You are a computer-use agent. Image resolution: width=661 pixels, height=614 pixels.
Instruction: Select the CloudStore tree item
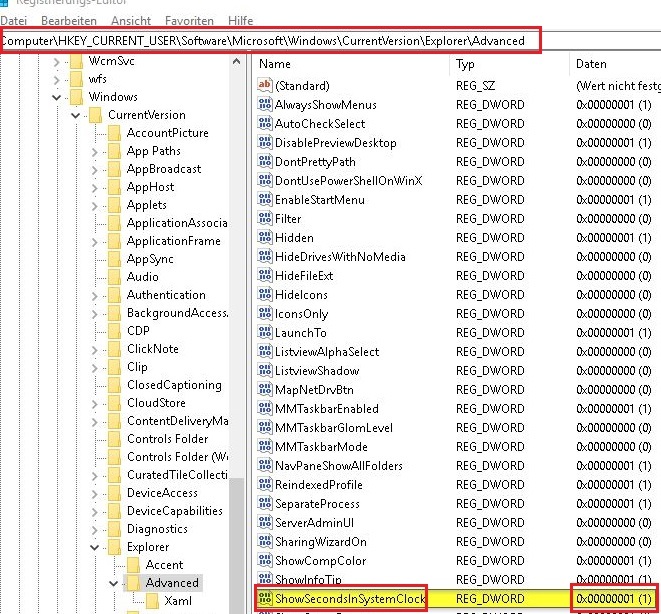[x=156, y=403]
